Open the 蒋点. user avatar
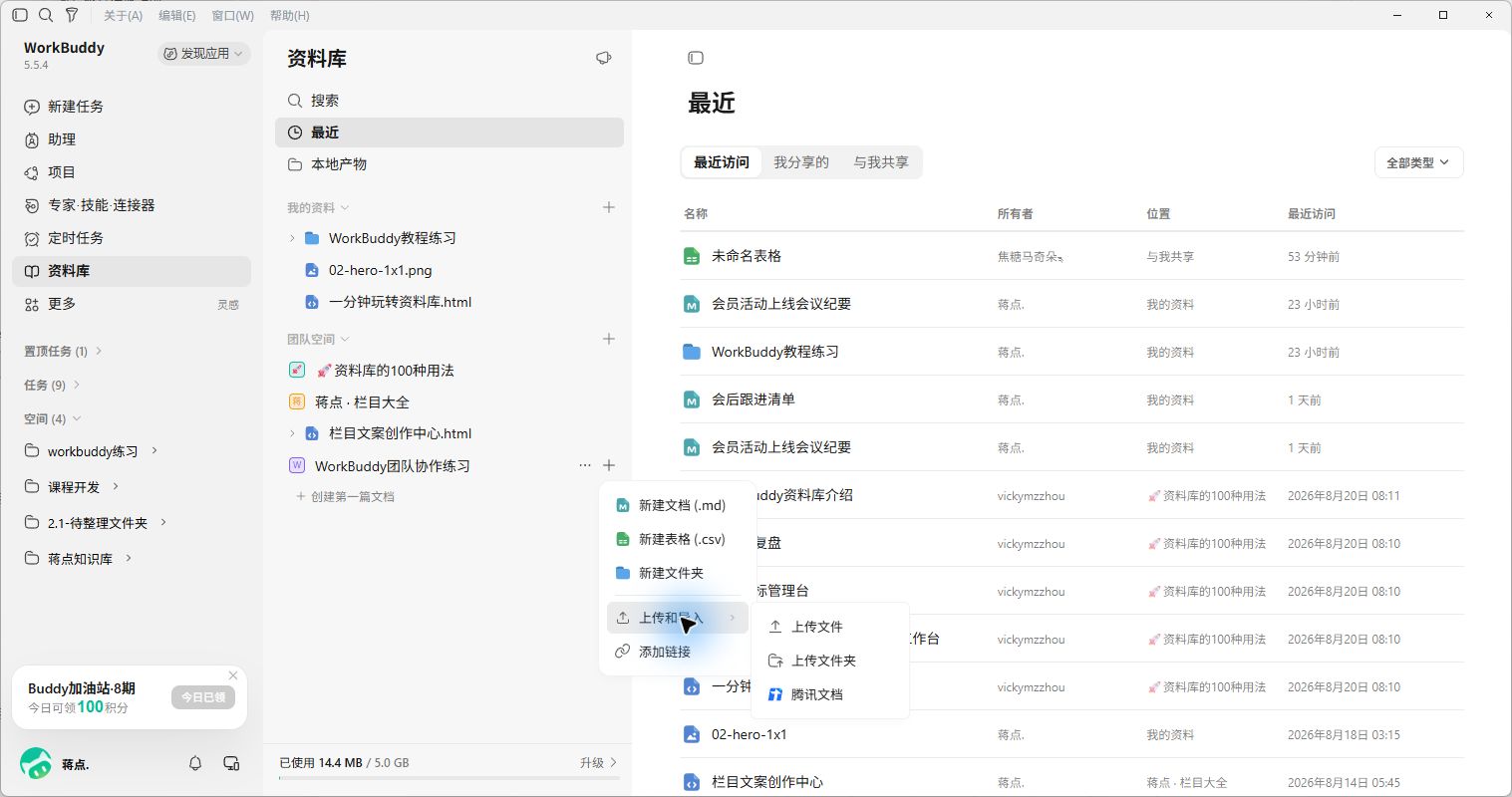Viewport: 1512px width, 797px height. [x=36, y=764]
